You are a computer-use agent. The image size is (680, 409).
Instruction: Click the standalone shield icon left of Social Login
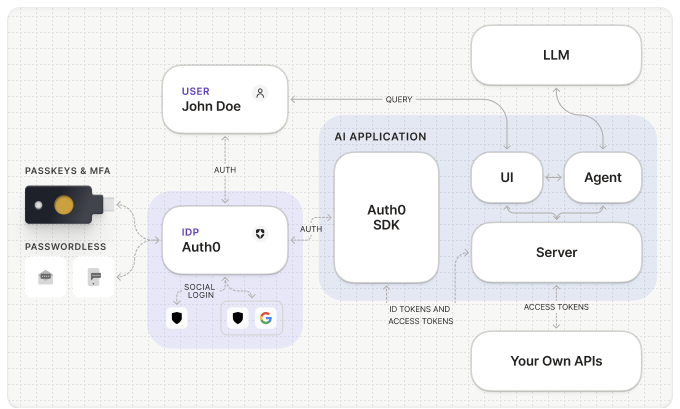click(x=177, y=318)
